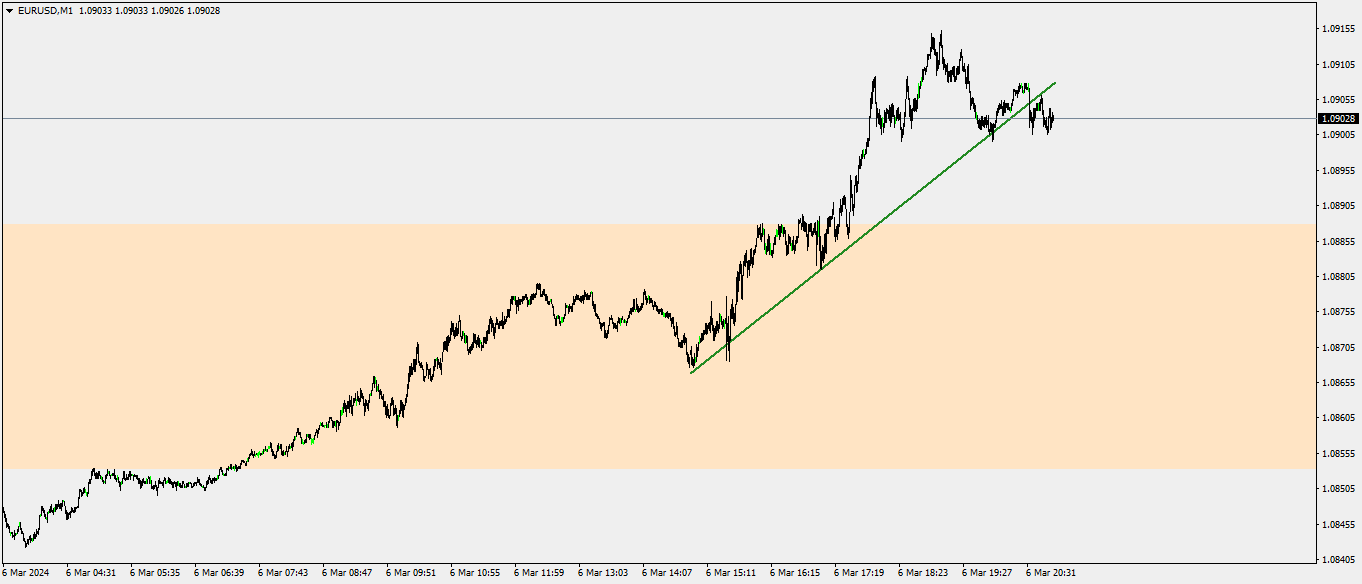Click the '6 Mar 15:11' time label

click(731, 574)
